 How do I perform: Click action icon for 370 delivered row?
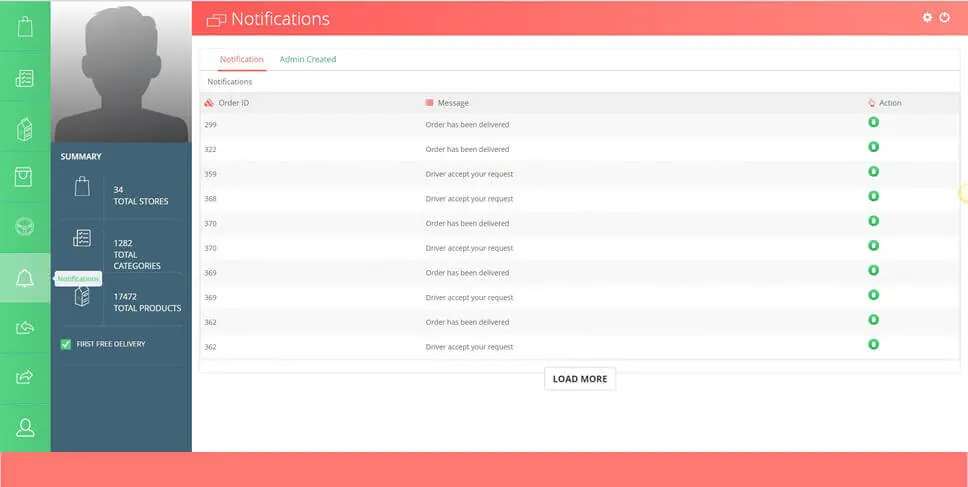[874, 221]
